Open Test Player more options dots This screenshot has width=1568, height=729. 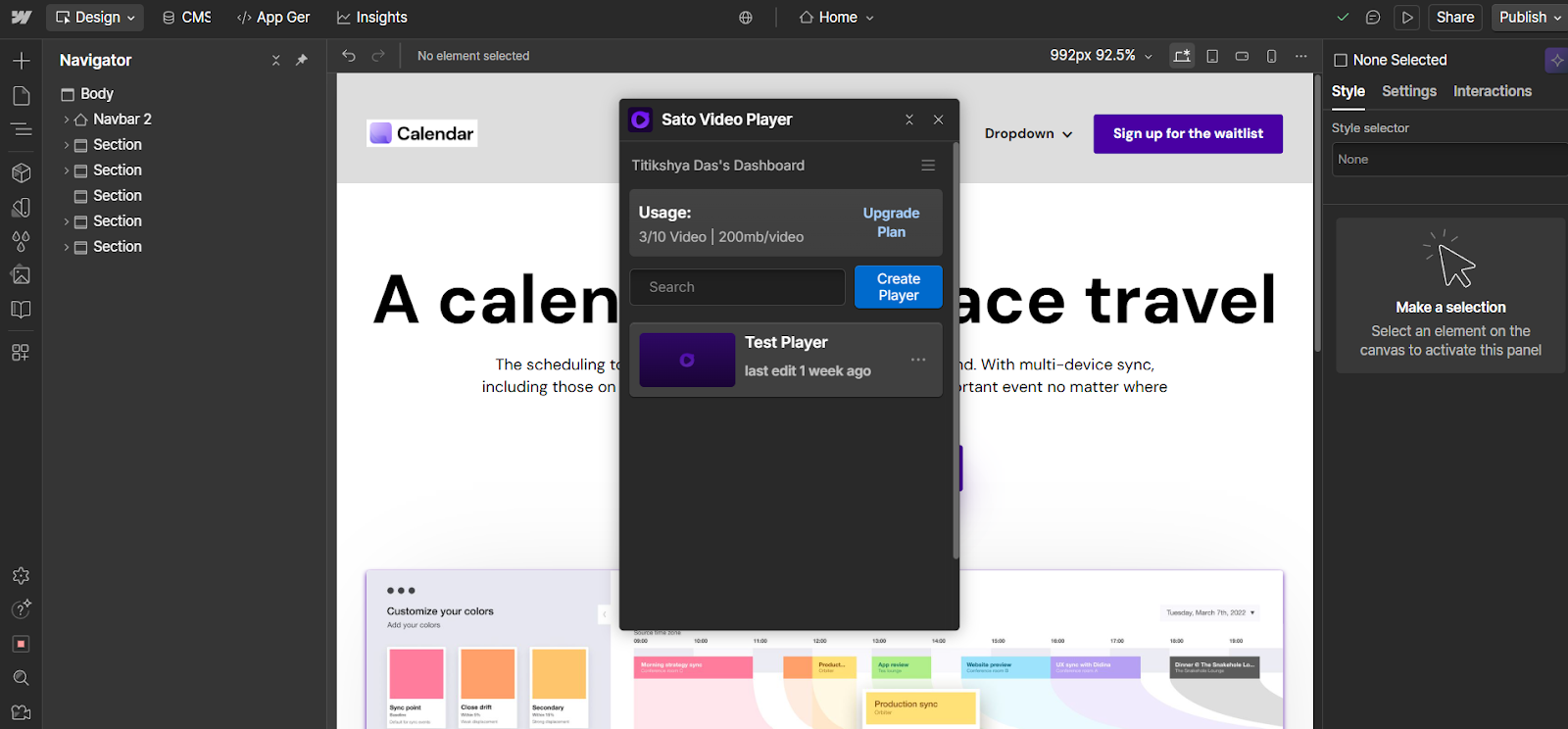coord(918,360)
